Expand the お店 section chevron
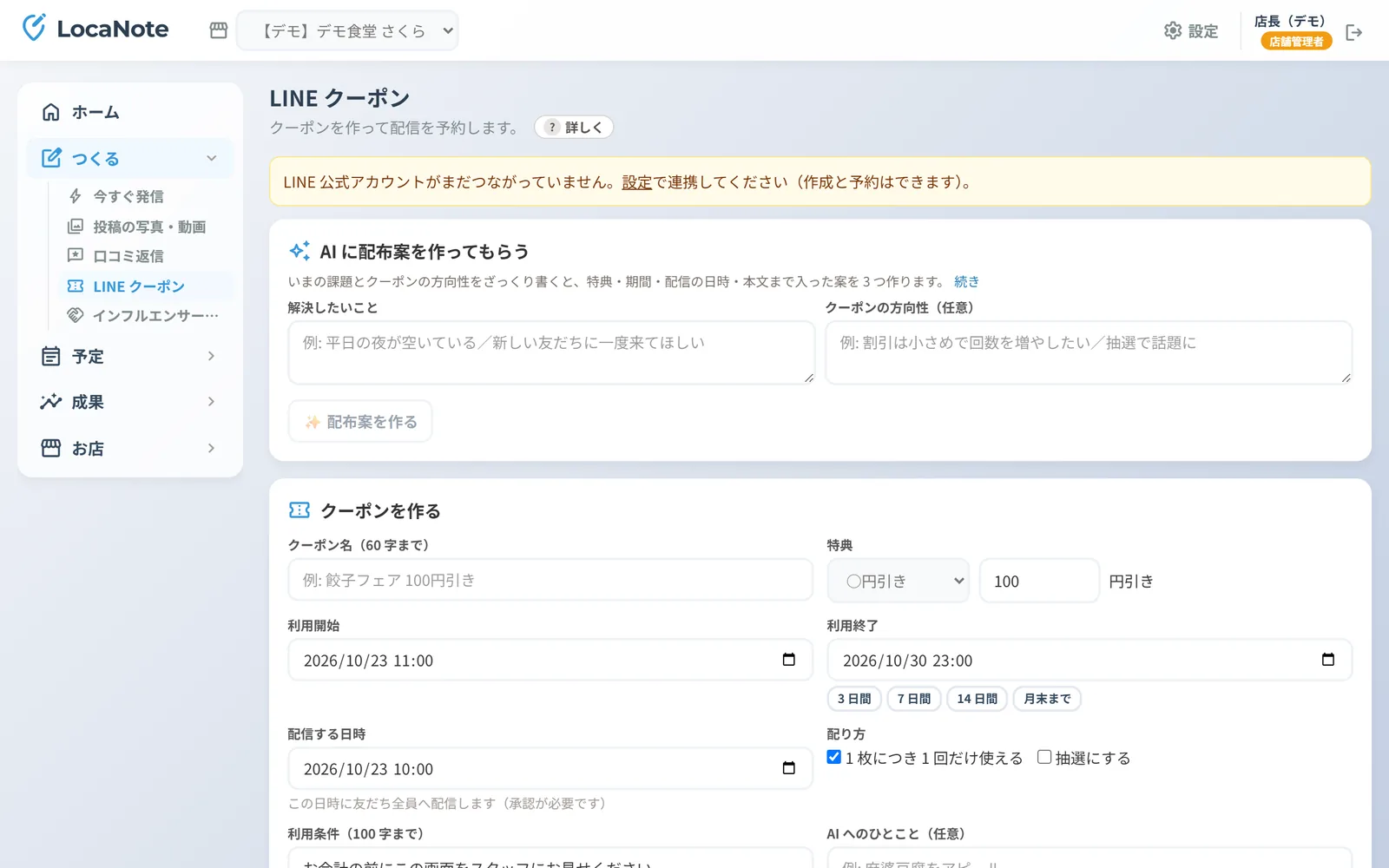Image resolution: width=1389 pixels, height=868 pixels. coord(211,448)
